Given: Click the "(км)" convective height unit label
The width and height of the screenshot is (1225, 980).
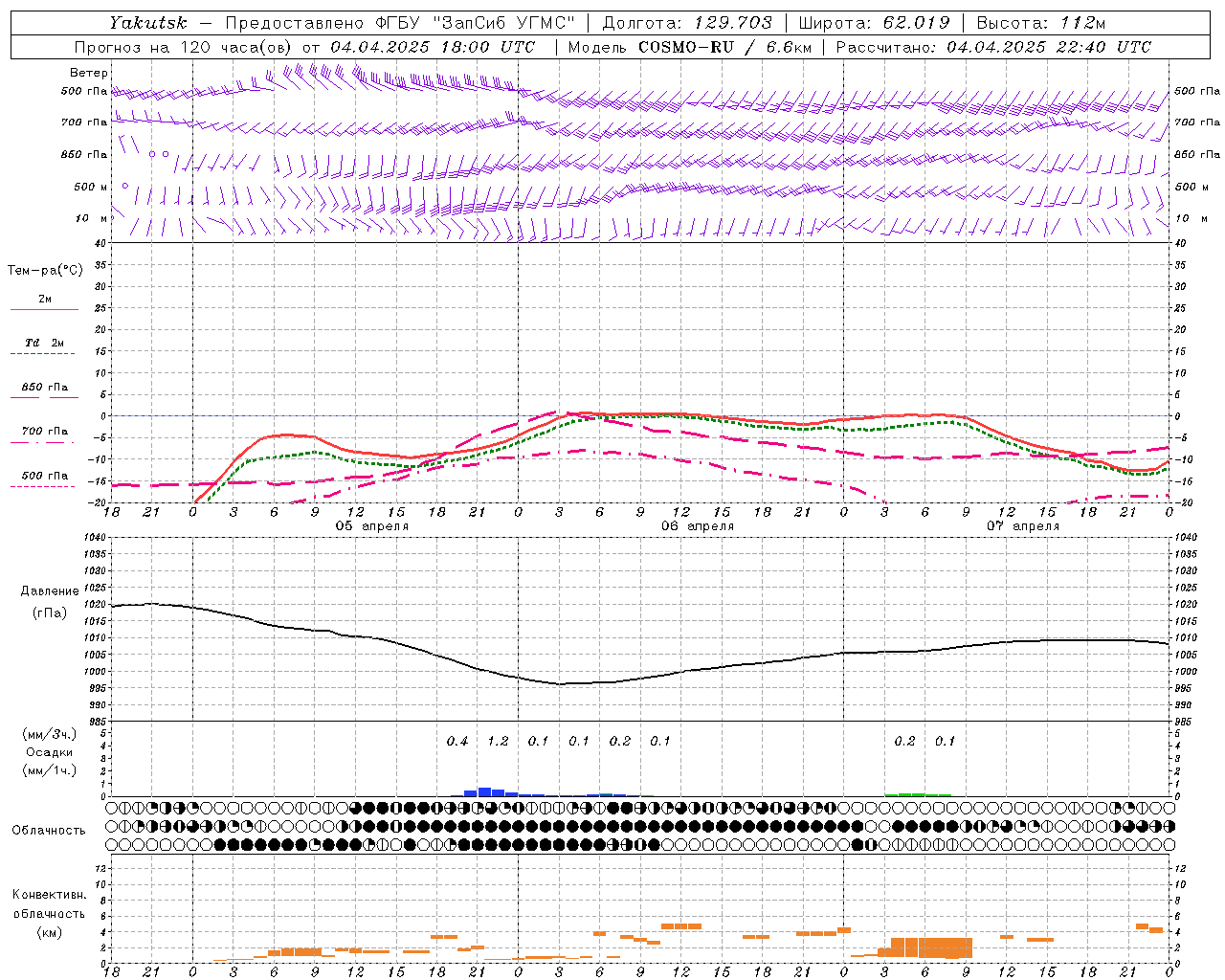Looking at the screenshot, I should tap(49, 932).
